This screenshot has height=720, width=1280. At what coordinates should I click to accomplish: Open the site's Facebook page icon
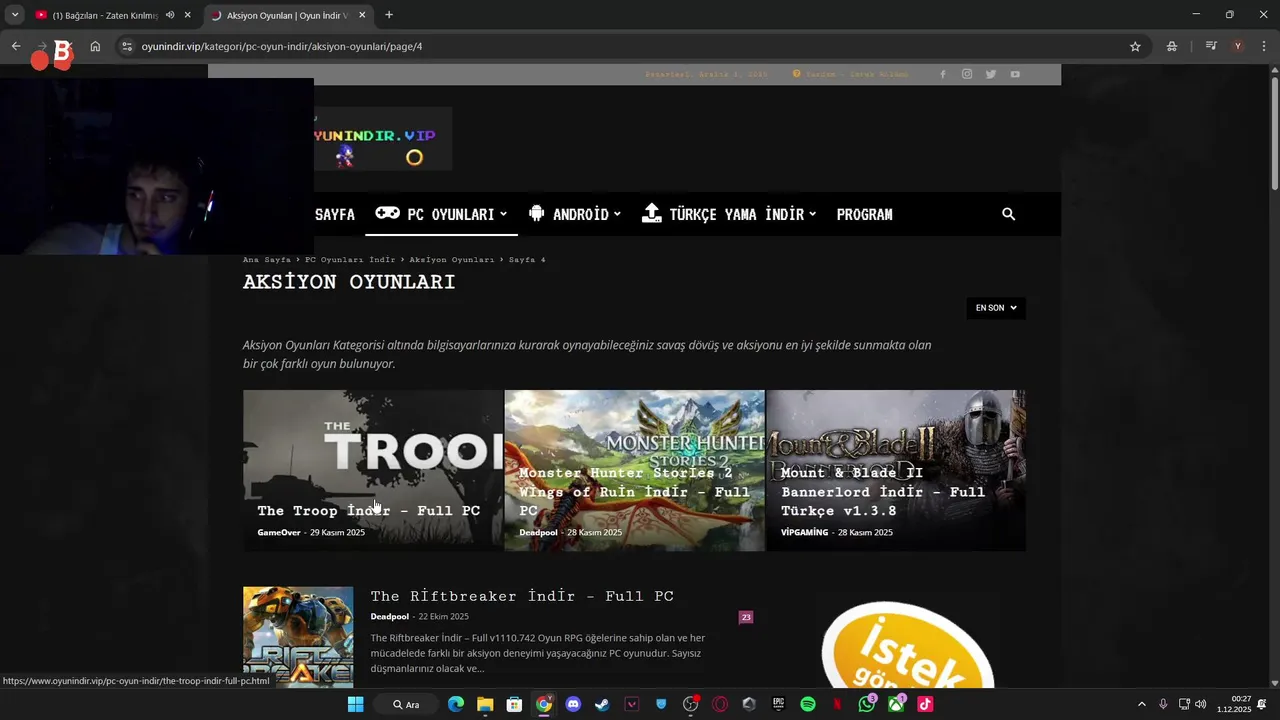point(942,74)
